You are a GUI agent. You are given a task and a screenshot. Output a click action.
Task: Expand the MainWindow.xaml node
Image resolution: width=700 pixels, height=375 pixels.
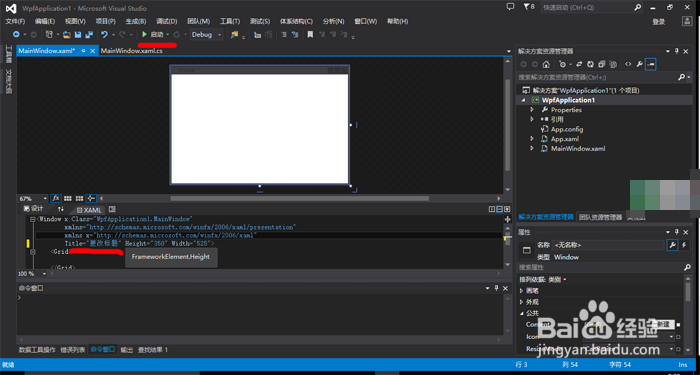click(x=532, y=149)
